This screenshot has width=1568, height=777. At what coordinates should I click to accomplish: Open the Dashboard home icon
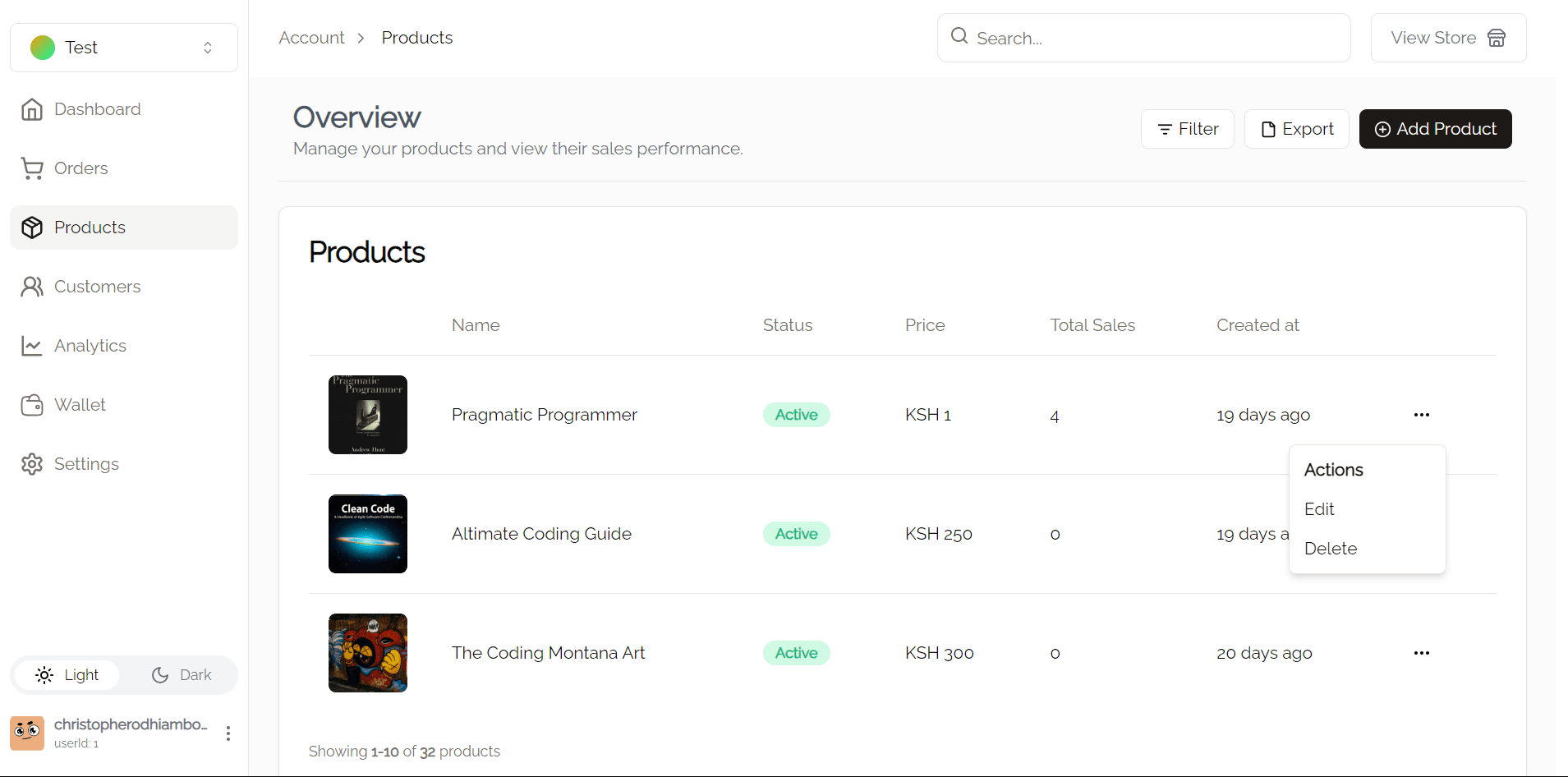click(32, 109)
